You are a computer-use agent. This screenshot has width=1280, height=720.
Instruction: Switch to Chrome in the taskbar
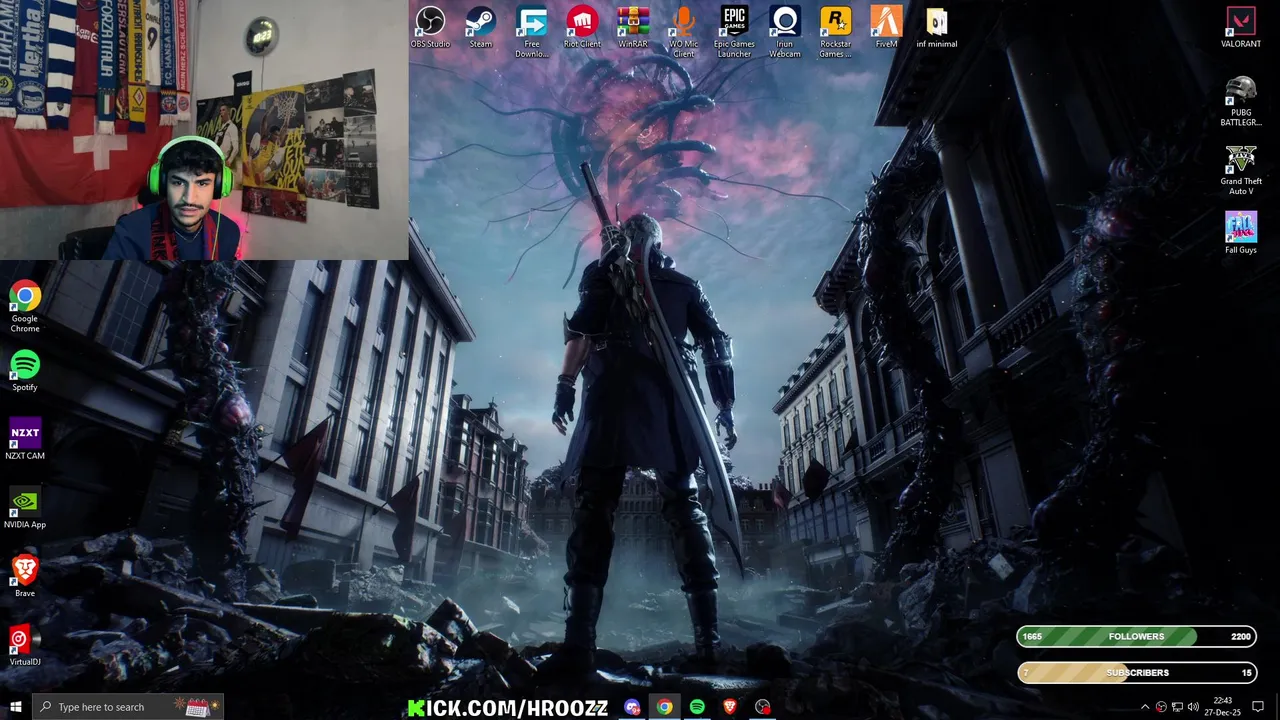(x=664, y=707)
